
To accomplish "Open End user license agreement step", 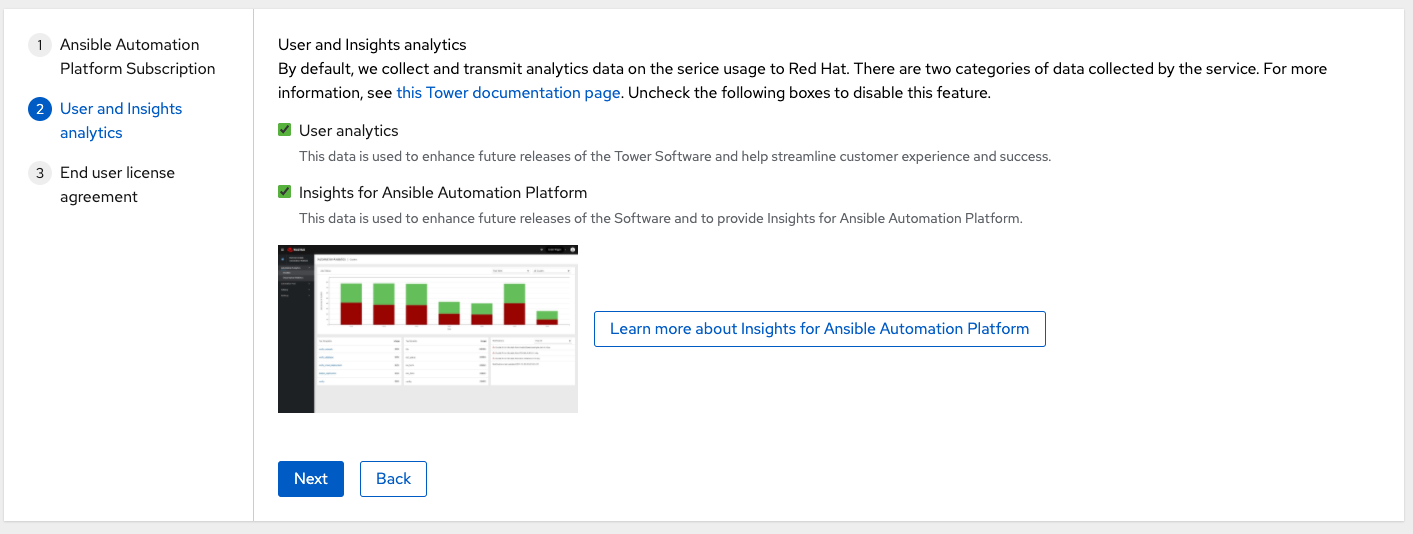I will 117,185.
